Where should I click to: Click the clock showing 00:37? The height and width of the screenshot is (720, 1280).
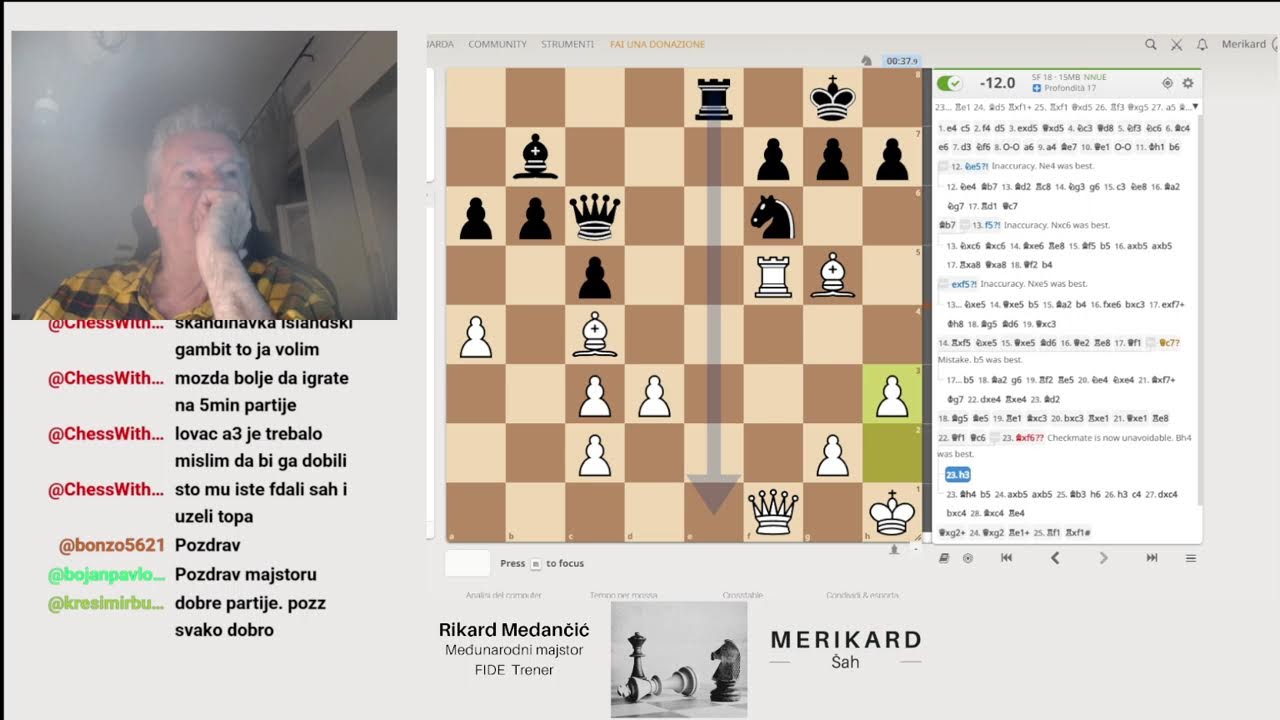tap(901, 61)
